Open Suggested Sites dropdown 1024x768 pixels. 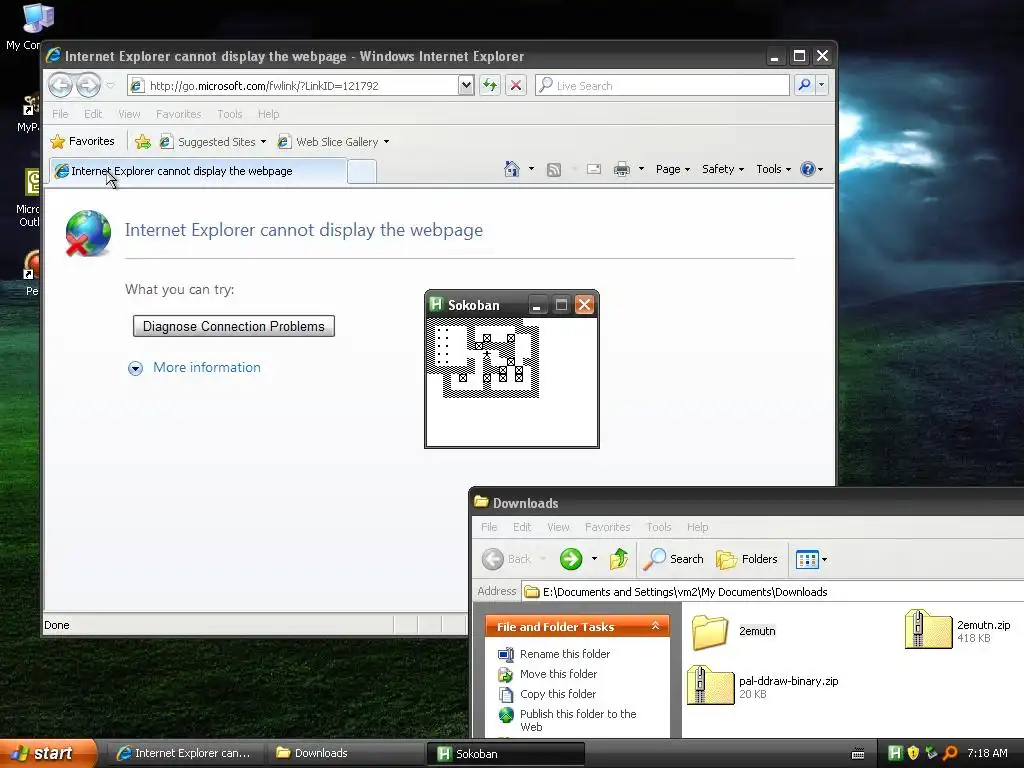[263, 142]
